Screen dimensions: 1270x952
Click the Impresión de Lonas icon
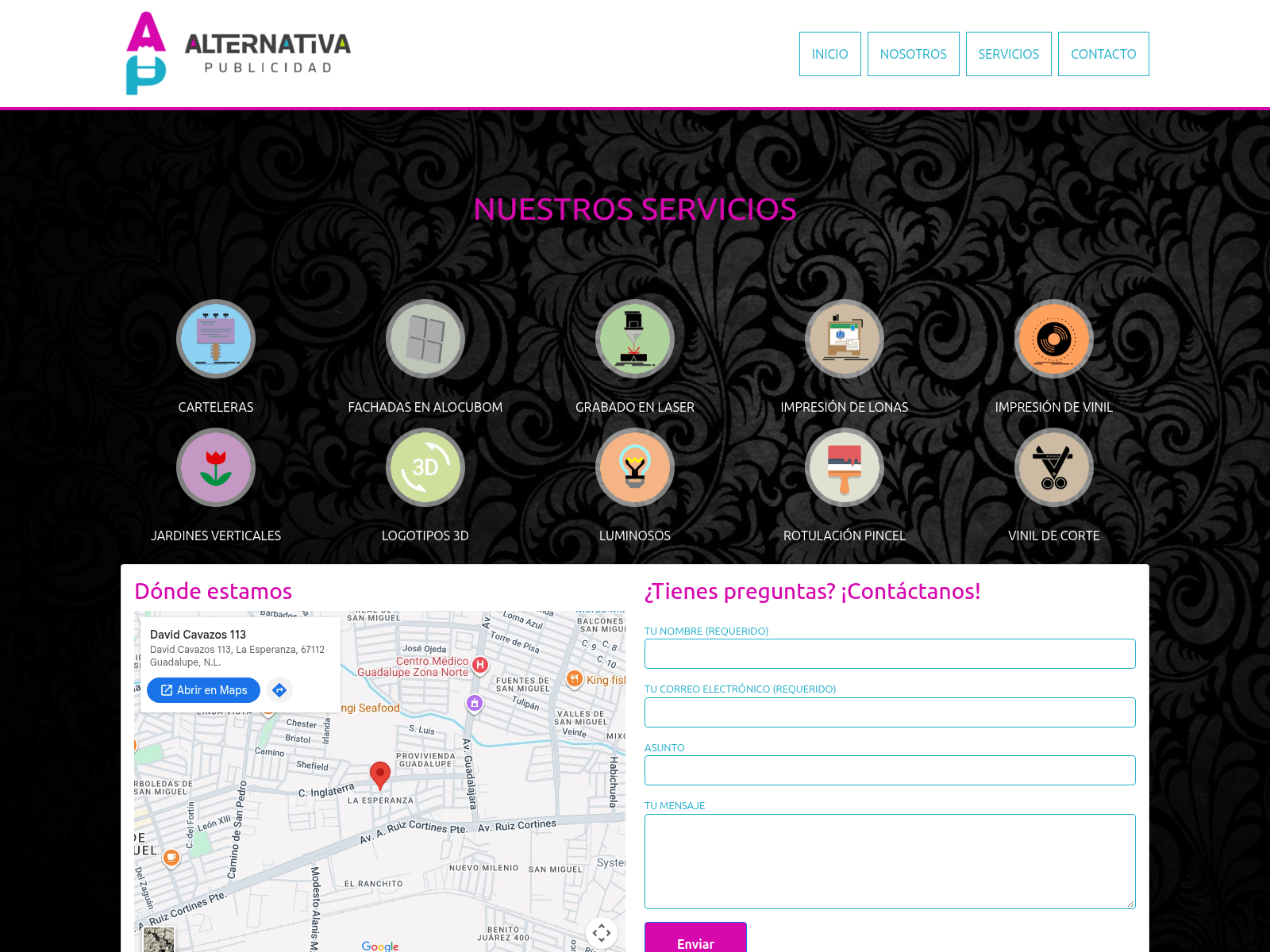(845, 339)
